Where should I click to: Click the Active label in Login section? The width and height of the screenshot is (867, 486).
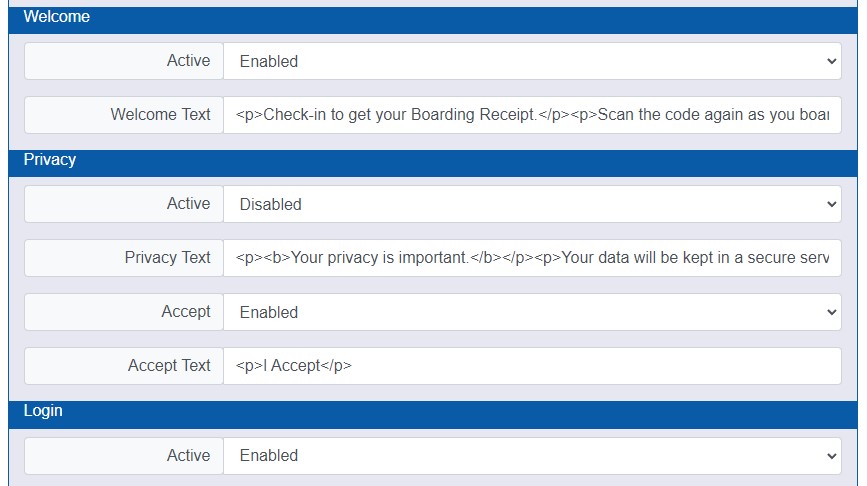188,455
